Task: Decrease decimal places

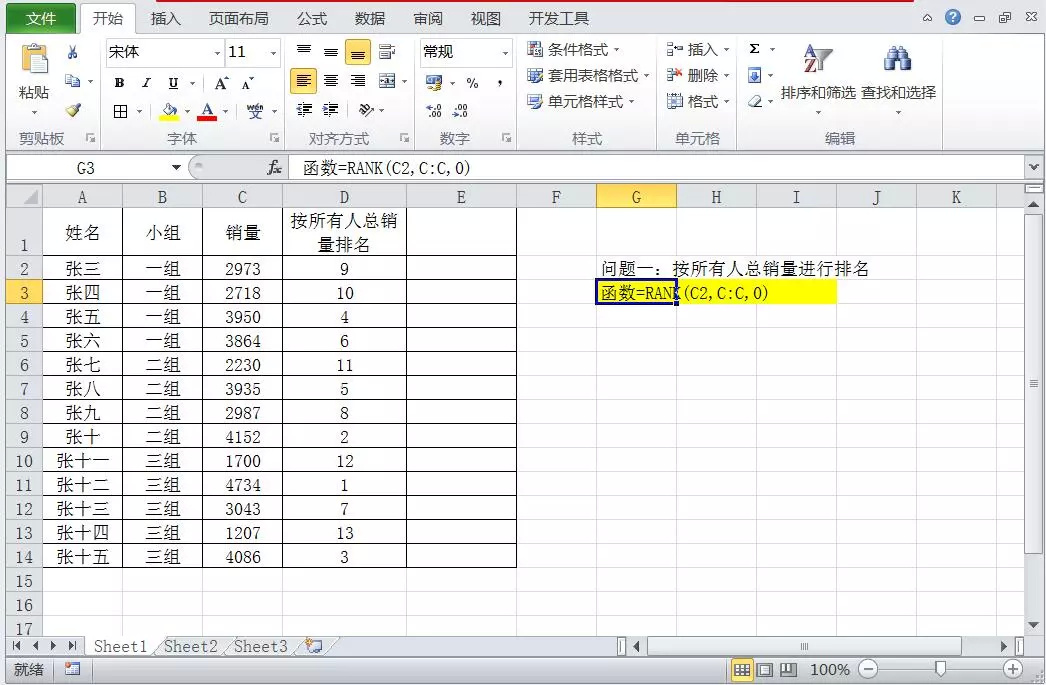Action: point(460,110)
